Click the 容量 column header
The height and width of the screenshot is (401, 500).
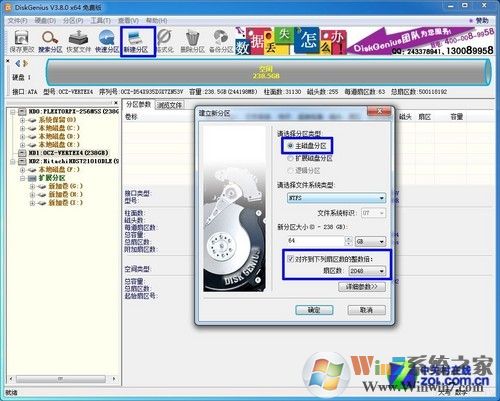coord(457,117)
